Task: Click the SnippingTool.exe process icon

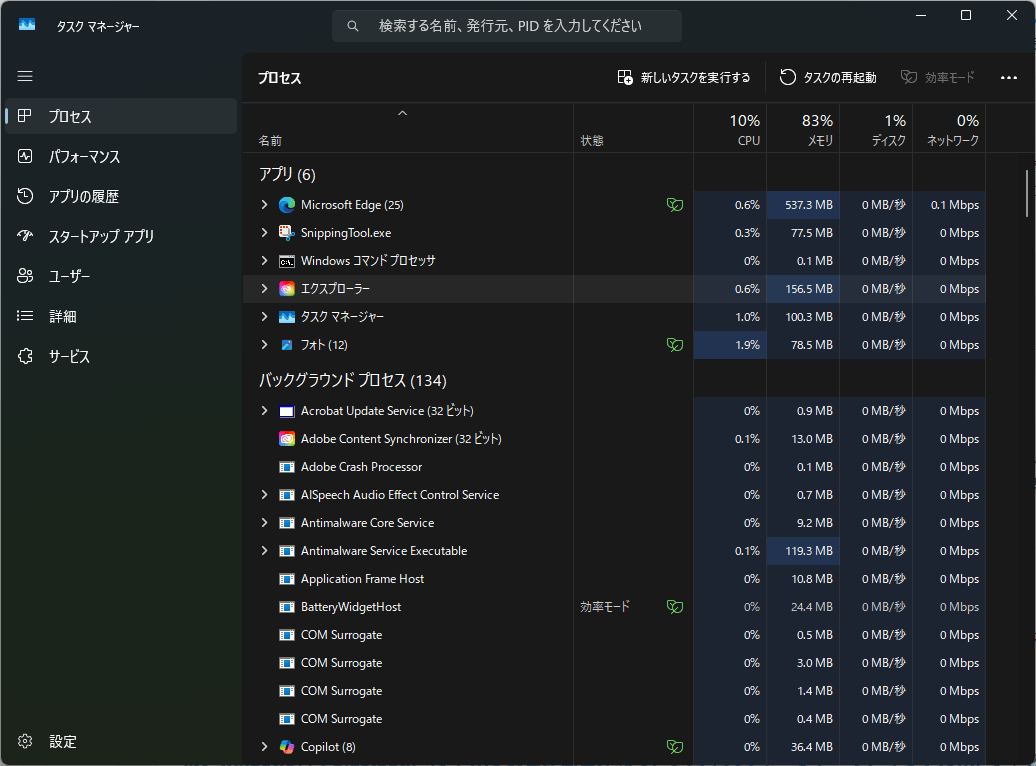Action: 287,233
